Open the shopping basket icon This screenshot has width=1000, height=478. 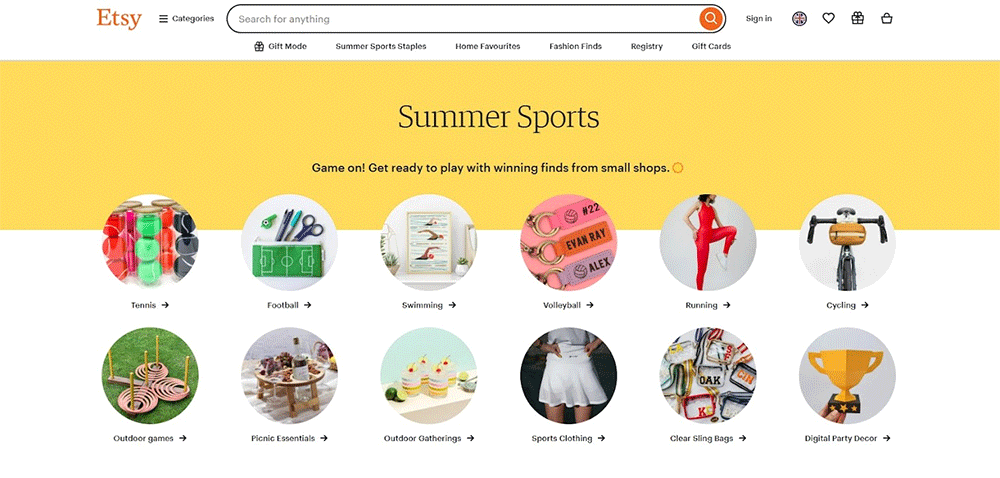tap(886, 18)
